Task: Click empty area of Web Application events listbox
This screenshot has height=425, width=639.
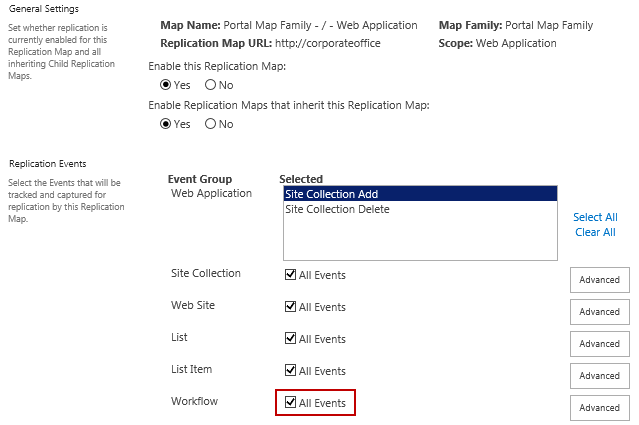Action: (x=418, y=240)
